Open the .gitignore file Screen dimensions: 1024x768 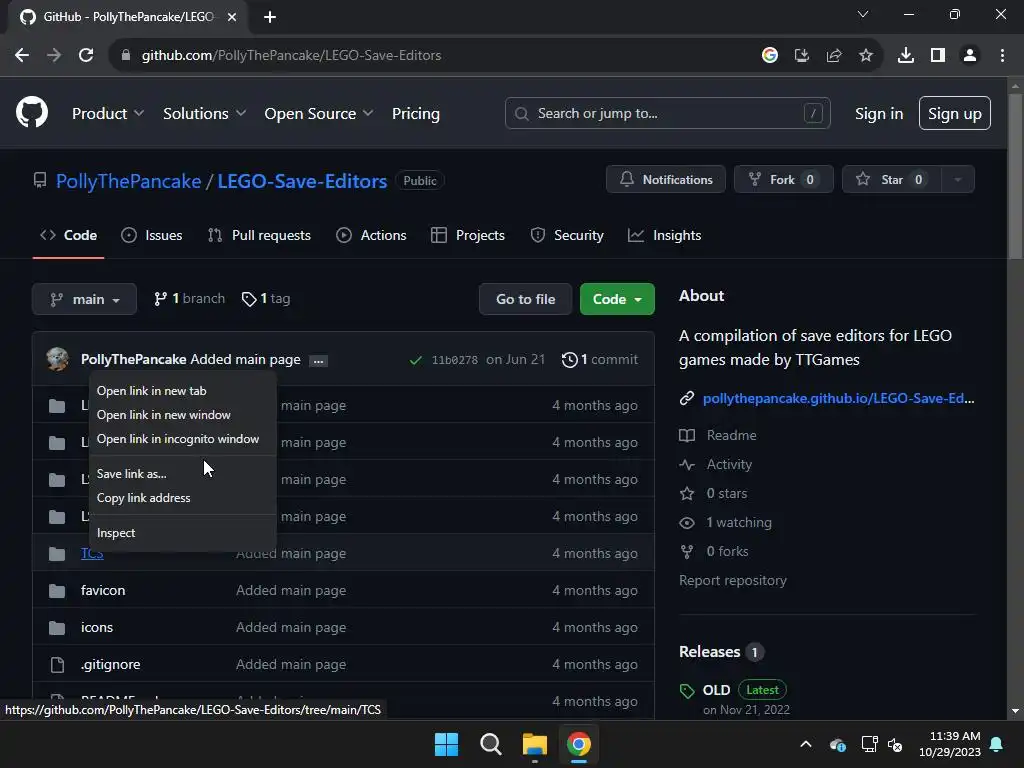click(110, 665)
